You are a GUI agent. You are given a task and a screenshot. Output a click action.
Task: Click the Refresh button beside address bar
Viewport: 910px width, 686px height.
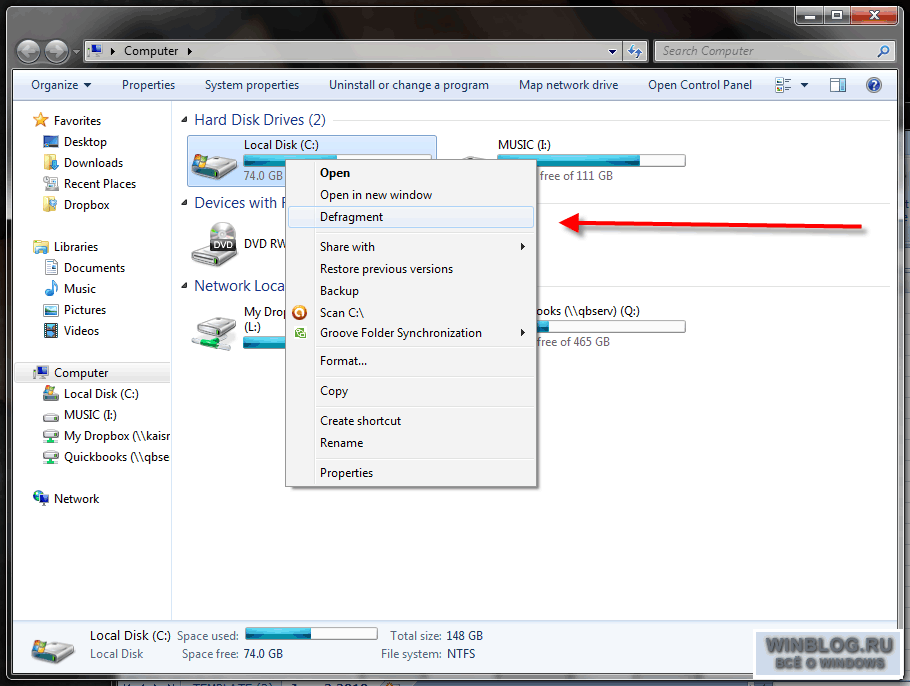point(635,51)
